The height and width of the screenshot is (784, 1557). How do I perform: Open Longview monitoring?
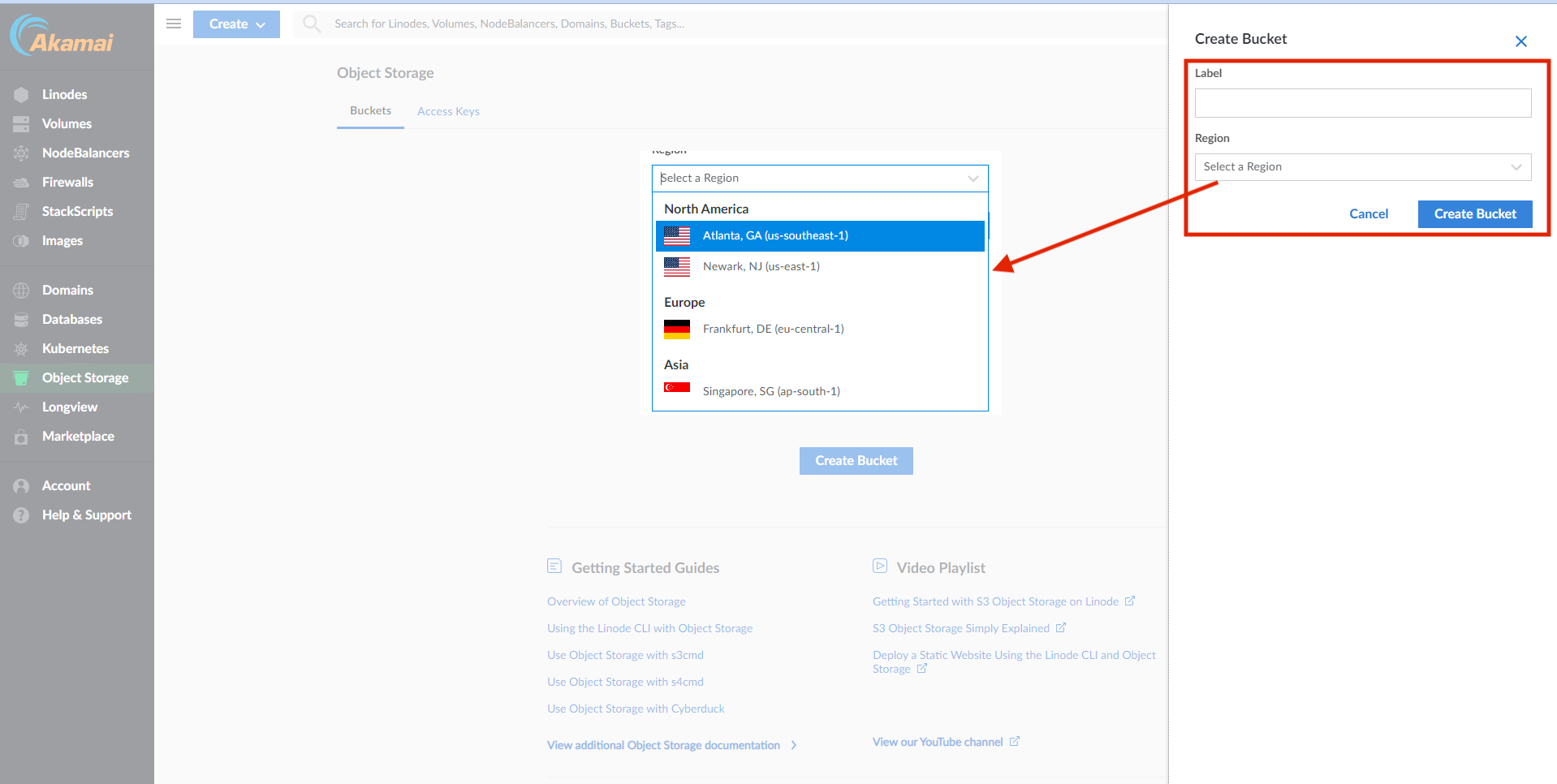[x=77, y=407]
